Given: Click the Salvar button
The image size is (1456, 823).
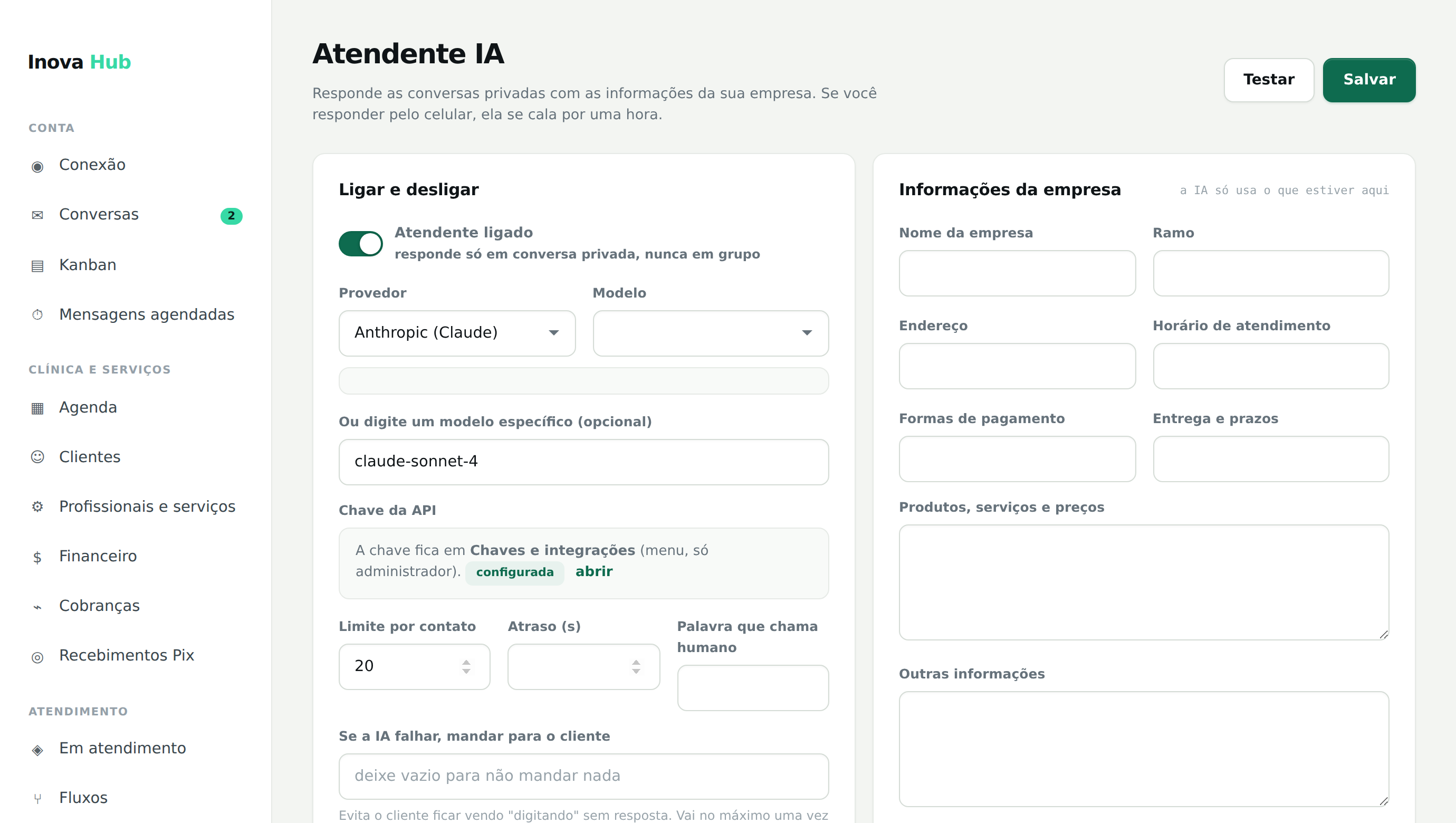Looking at the screenshot, I should (1369, 80).
